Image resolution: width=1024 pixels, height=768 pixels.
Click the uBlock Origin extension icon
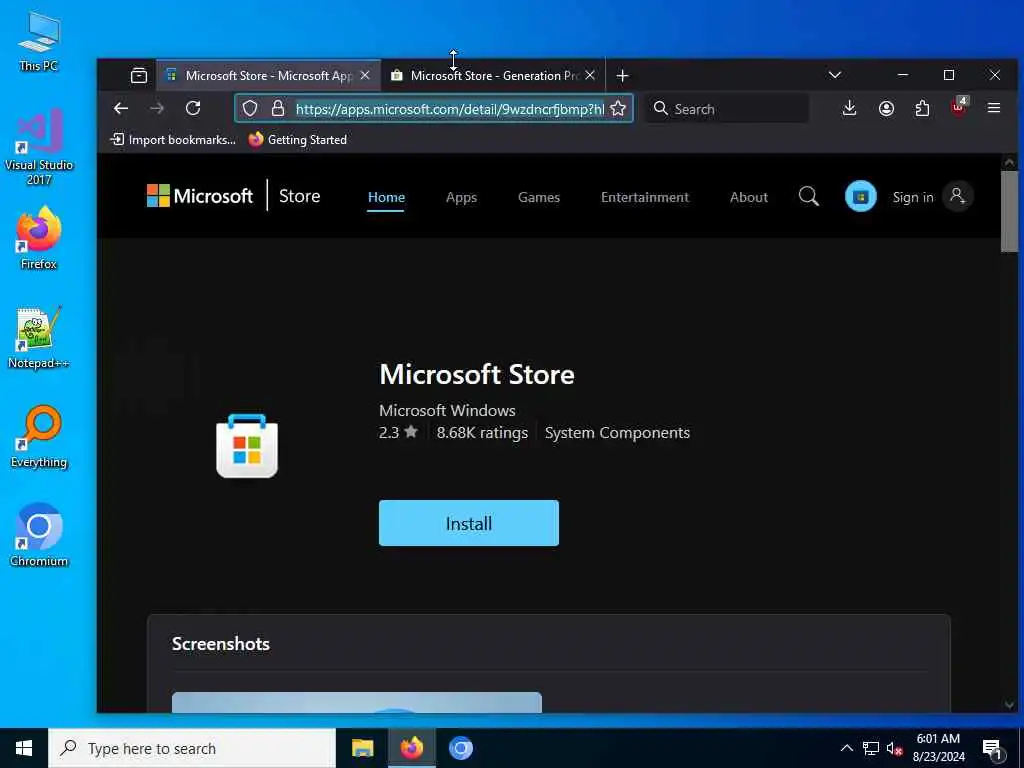[959, 107]
